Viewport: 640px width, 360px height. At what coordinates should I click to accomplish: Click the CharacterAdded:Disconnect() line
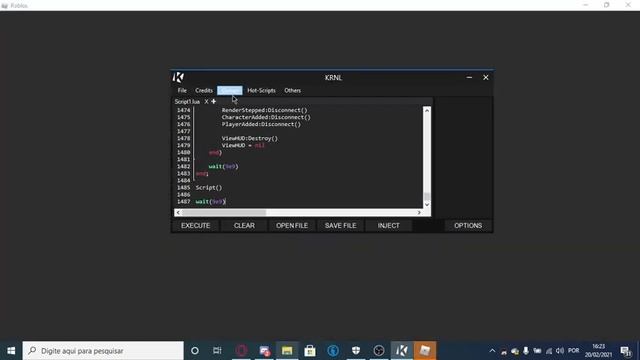click(266, 117)
